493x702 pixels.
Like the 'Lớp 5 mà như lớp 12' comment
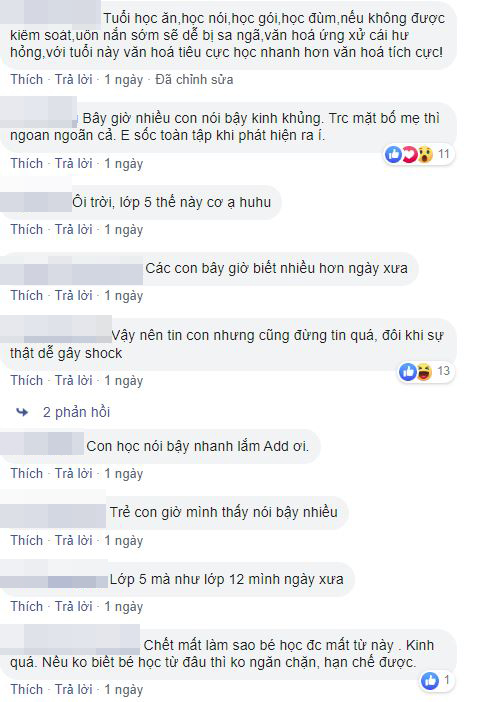[27, 606]
